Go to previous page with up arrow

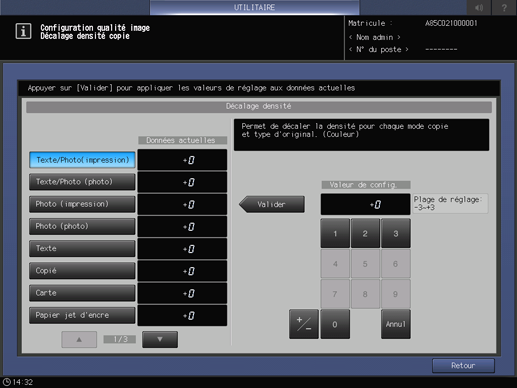click(79, 339)
